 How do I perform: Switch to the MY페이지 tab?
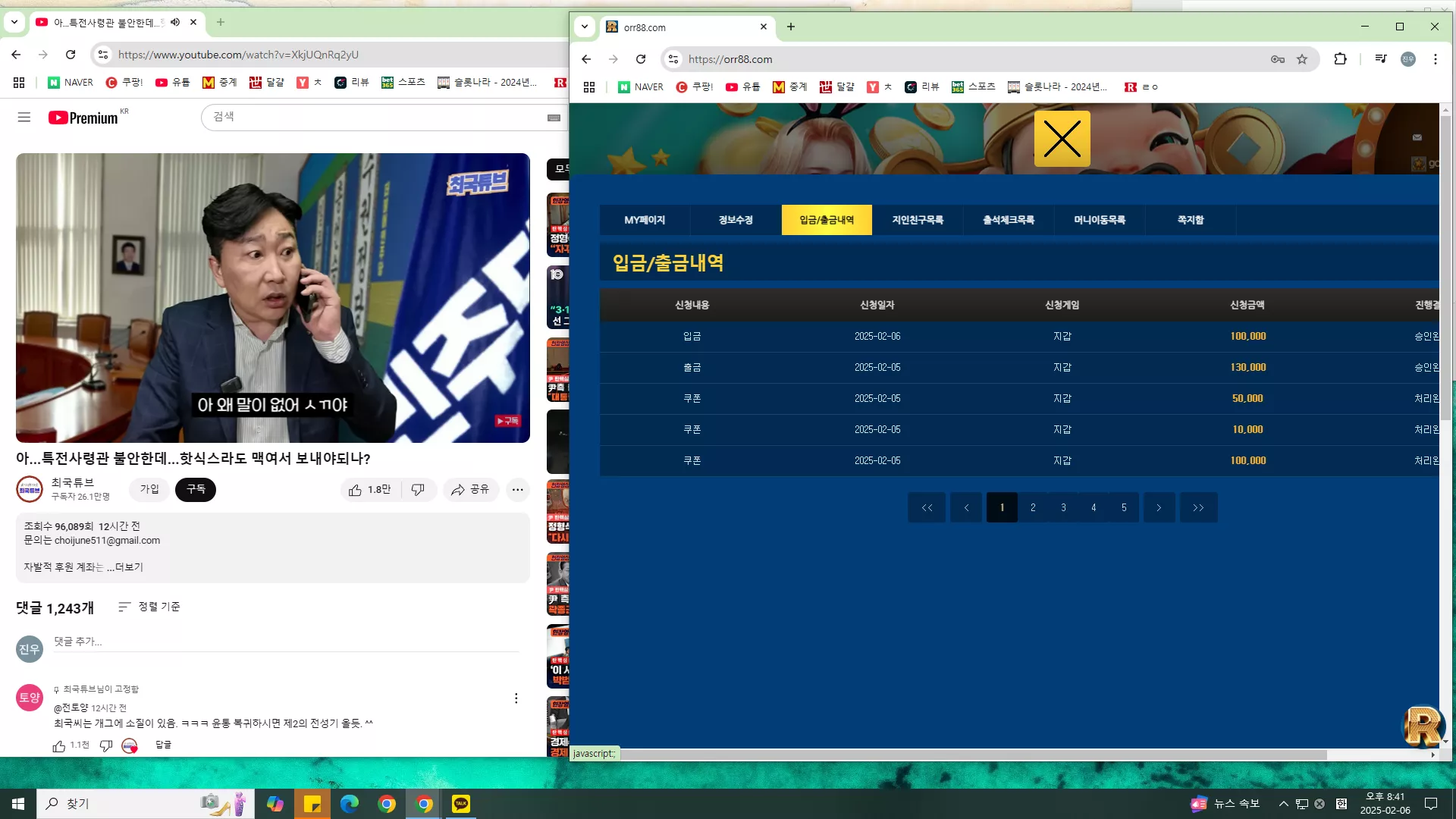tap(645, 220)
